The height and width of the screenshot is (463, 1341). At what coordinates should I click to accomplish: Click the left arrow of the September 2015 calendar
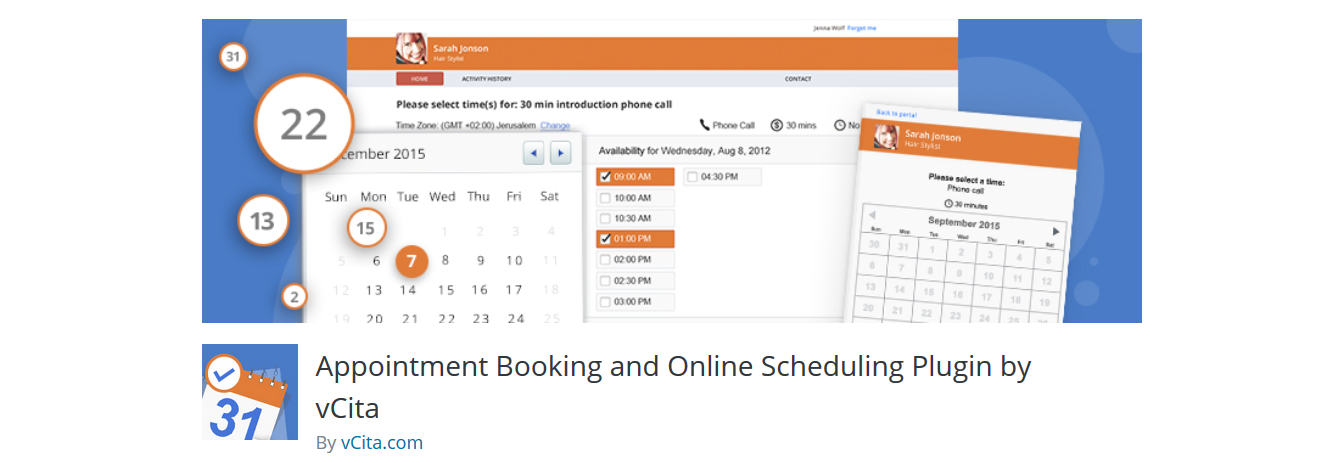coord(871,214)
